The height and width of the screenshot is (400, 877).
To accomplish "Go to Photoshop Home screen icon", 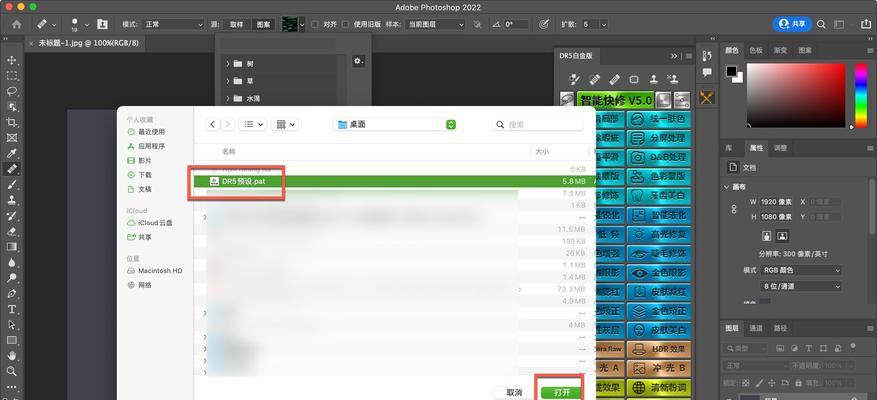I will (17, 25).
